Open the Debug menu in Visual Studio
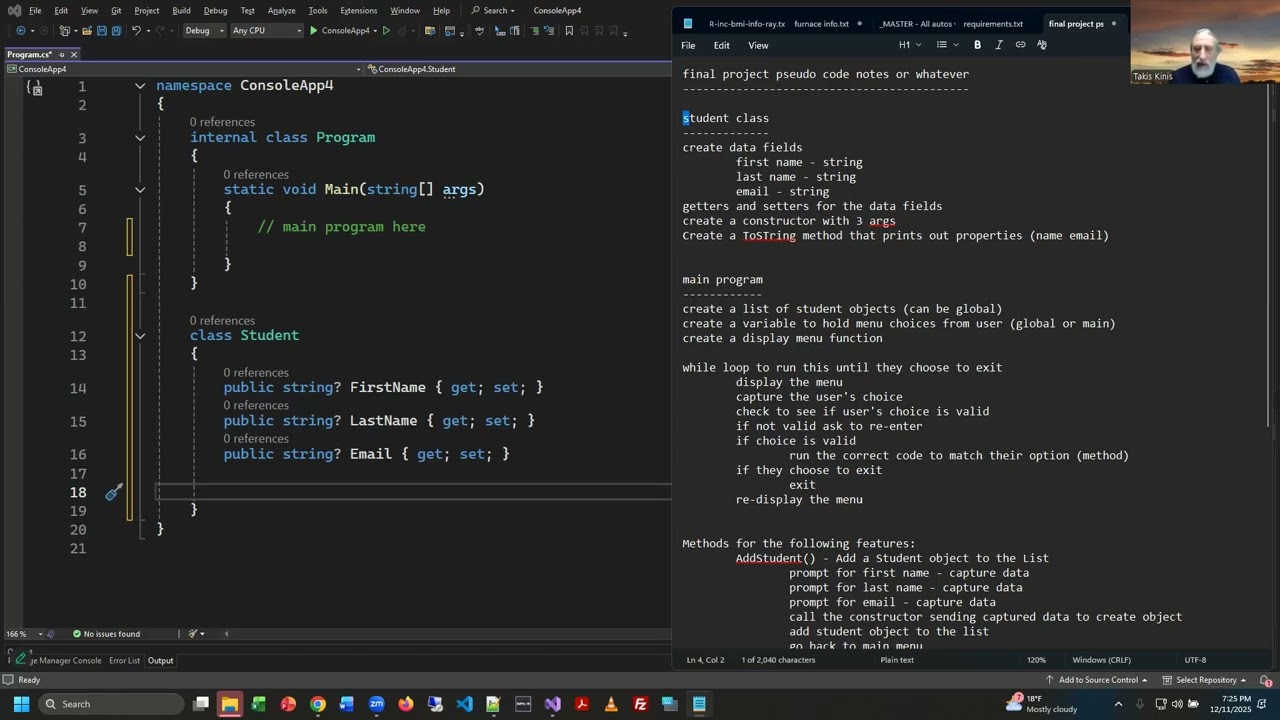The width and height of the screenshot is (1280, 720). pos(215,10)
